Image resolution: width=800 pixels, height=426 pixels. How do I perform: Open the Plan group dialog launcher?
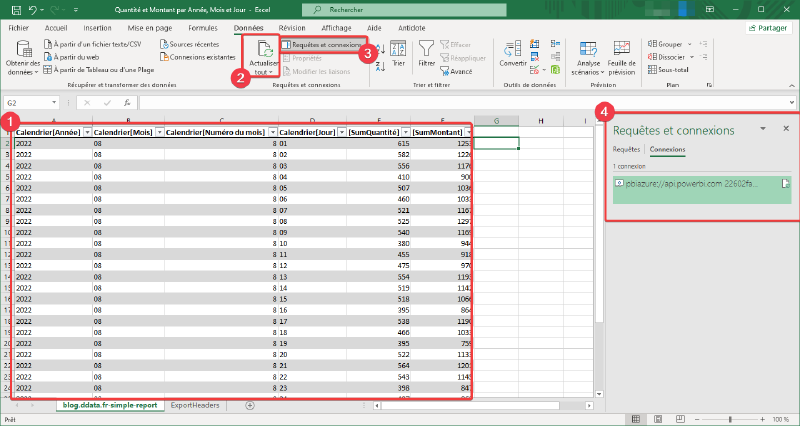709,85
